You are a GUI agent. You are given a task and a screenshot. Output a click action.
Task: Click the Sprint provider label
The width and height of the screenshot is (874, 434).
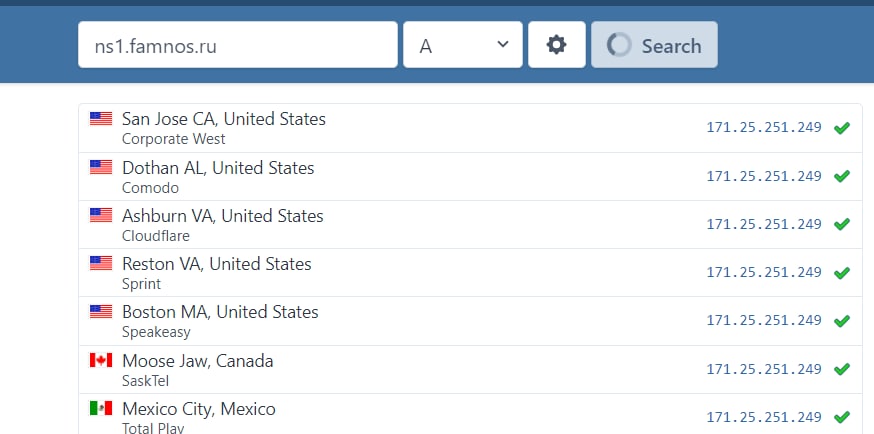[x=142, y=284]
